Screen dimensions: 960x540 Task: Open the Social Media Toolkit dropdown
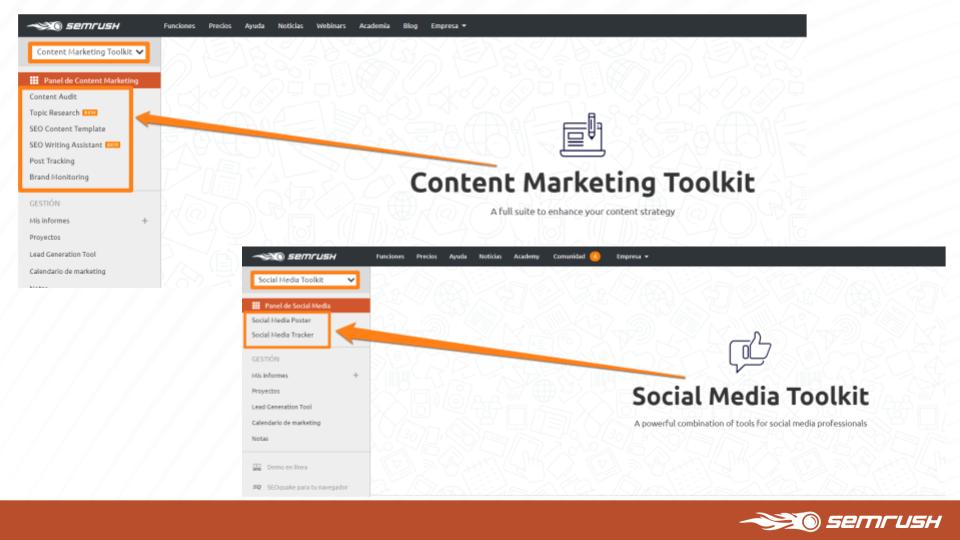305,280
